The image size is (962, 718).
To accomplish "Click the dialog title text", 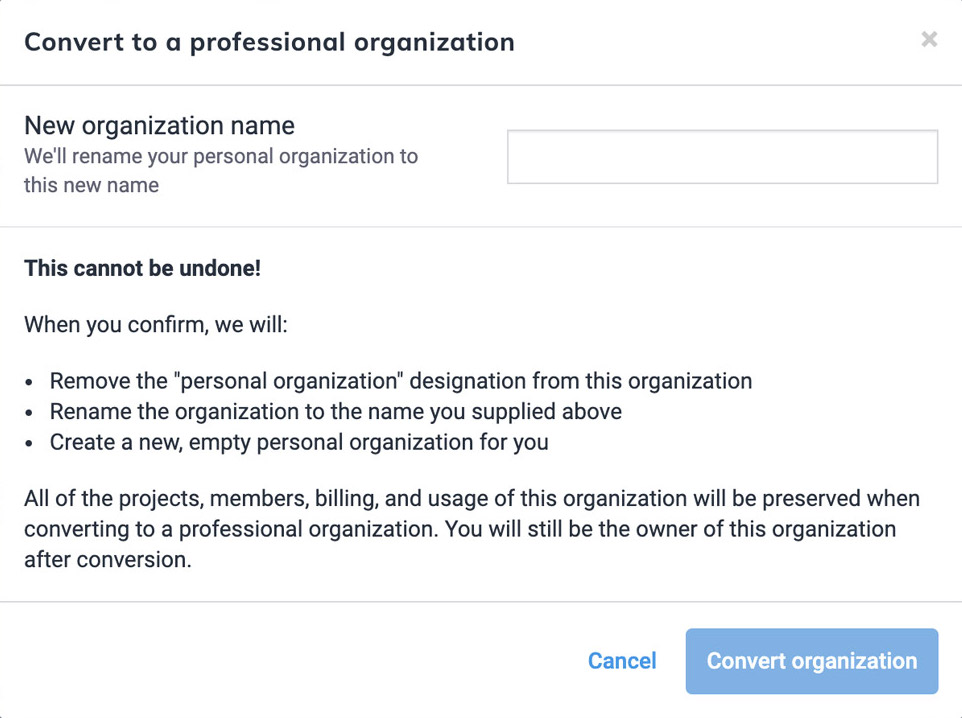I will click(269, 42).
